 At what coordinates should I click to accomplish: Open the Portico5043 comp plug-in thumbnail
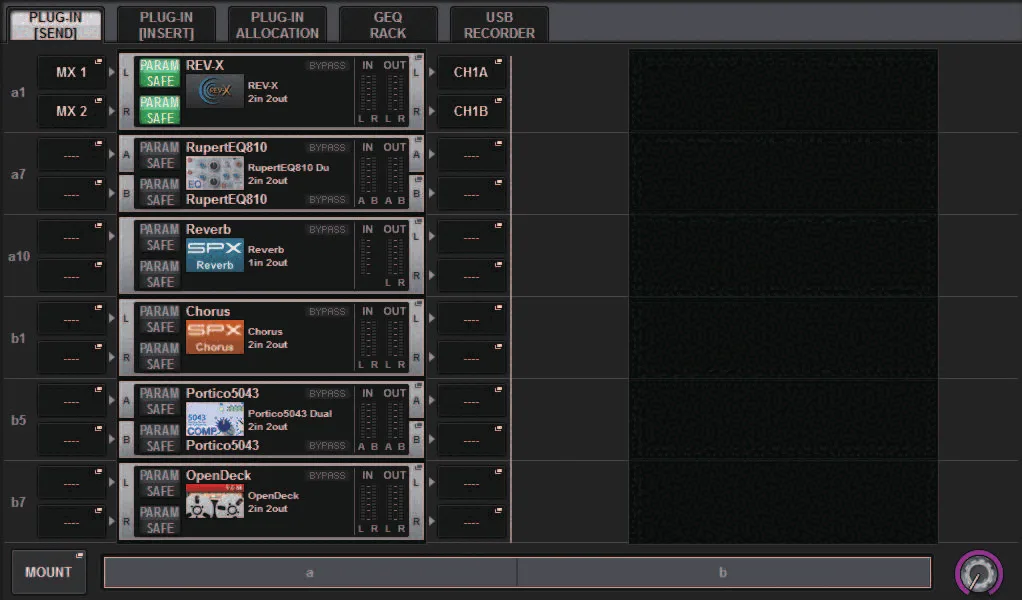[215, 420]
